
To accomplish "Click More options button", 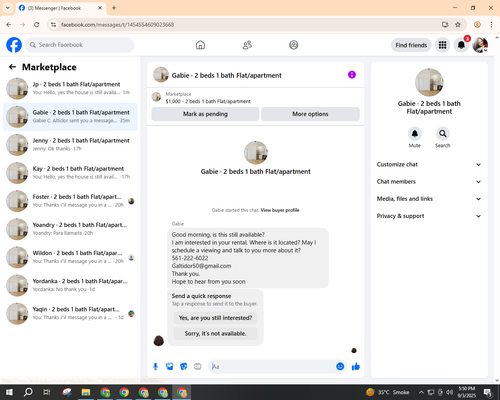I will pyautogui.click(x=310, y=114).
